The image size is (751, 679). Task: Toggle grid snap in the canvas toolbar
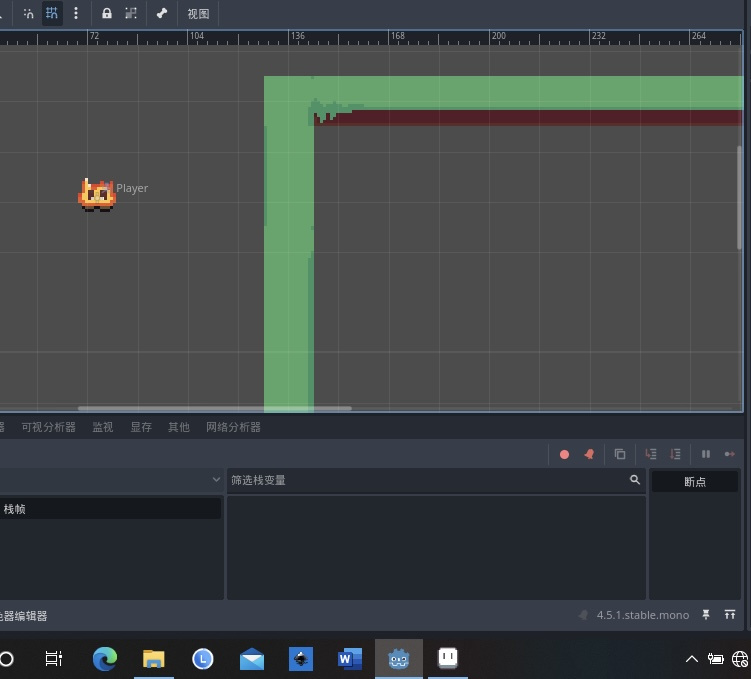52,13
